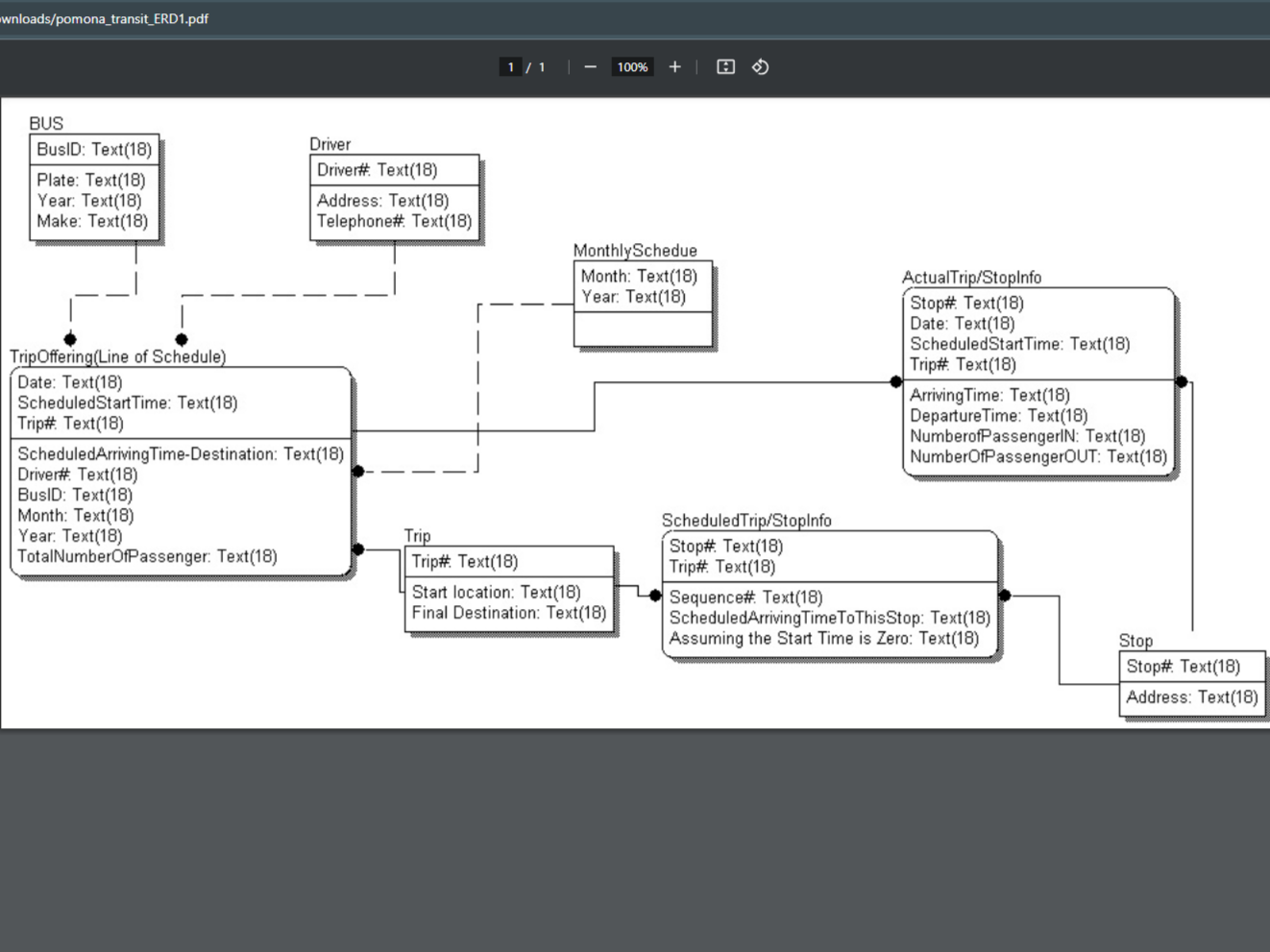Click 'BusID: Text(18)' in TripOffering table

click(x=75, y=495)
